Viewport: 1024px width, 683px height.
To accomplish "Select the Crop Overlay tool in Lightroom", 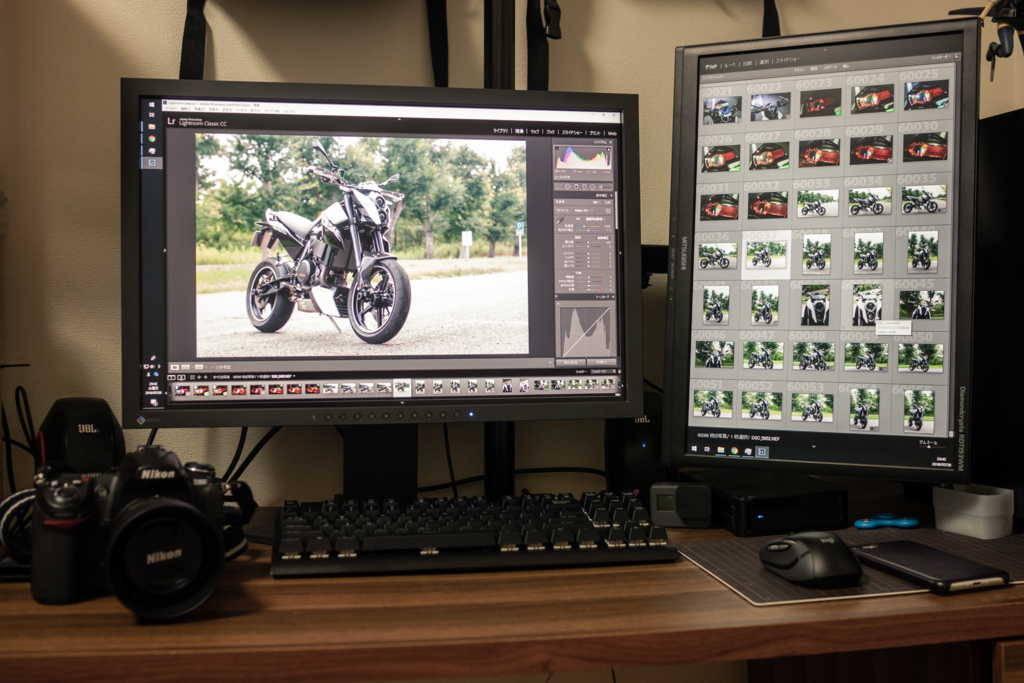I will [558, 187].
